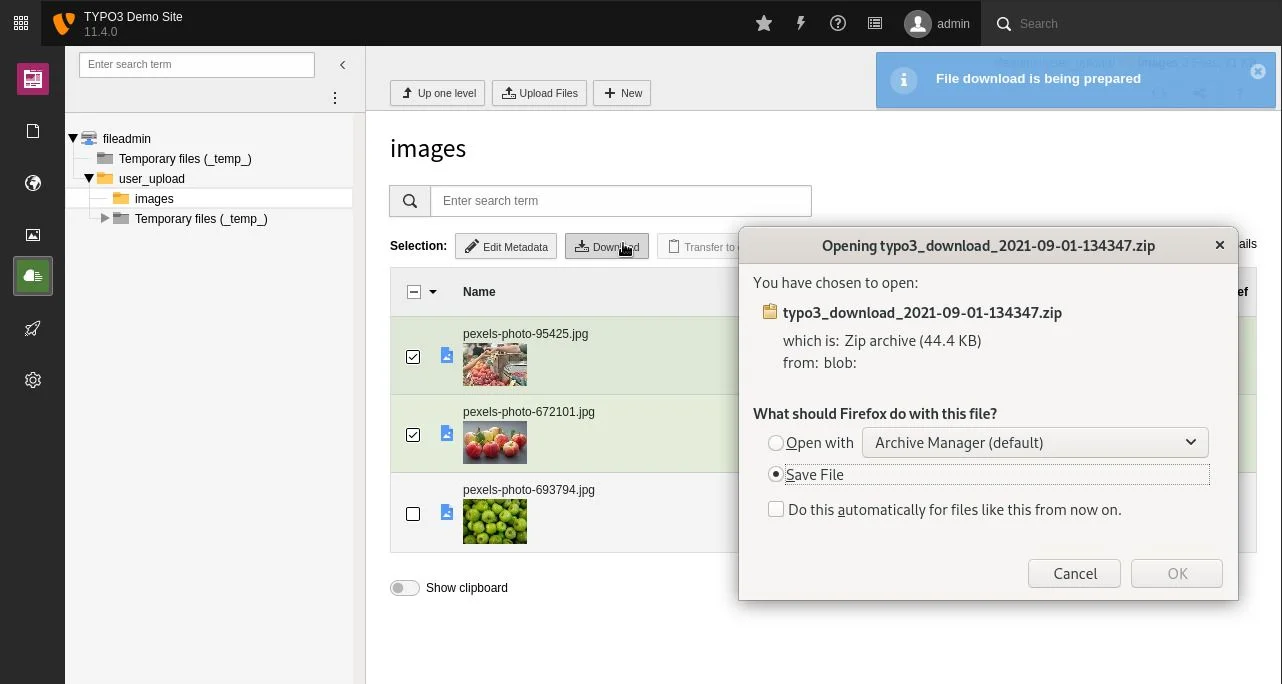The image size is (1282, 684).
Task: Select the pexels-photo-693794.jpg checkbox
Action: (413, 514)
